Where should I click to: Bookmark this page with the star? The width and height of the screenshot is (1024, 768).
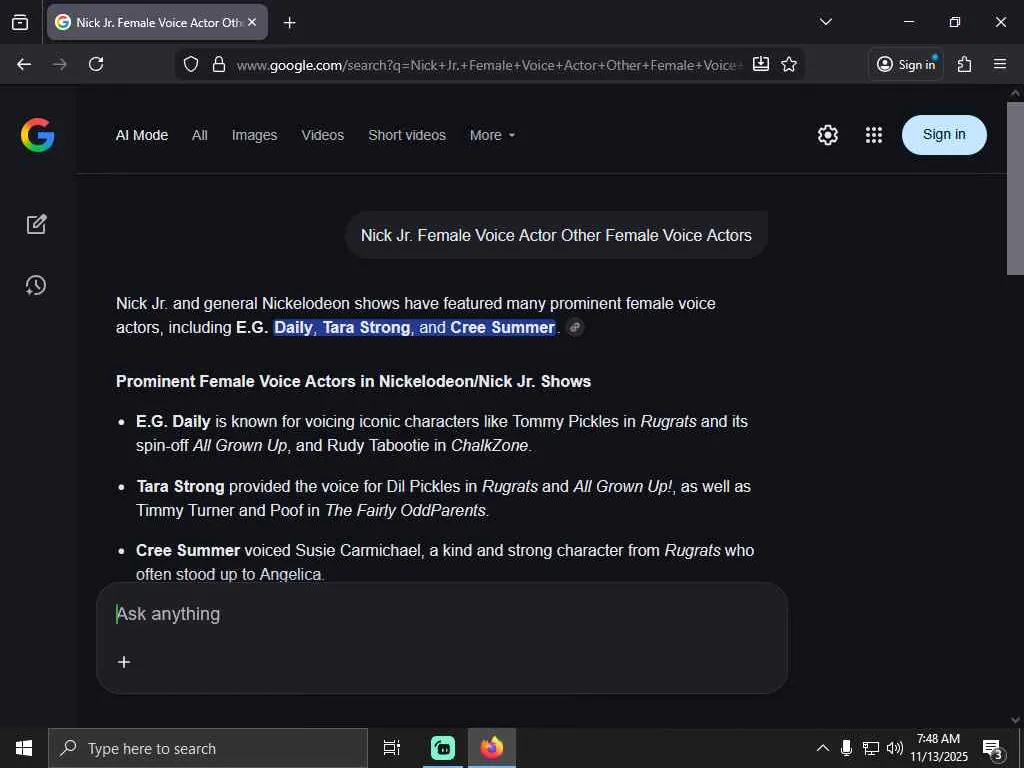coord(789,64)
